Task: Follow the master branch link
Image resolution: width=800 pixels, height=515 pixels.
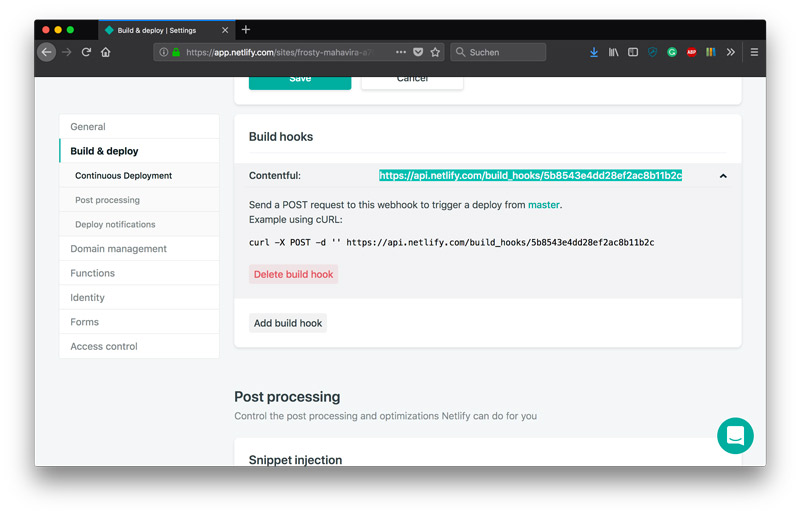Action: [543, 205]
